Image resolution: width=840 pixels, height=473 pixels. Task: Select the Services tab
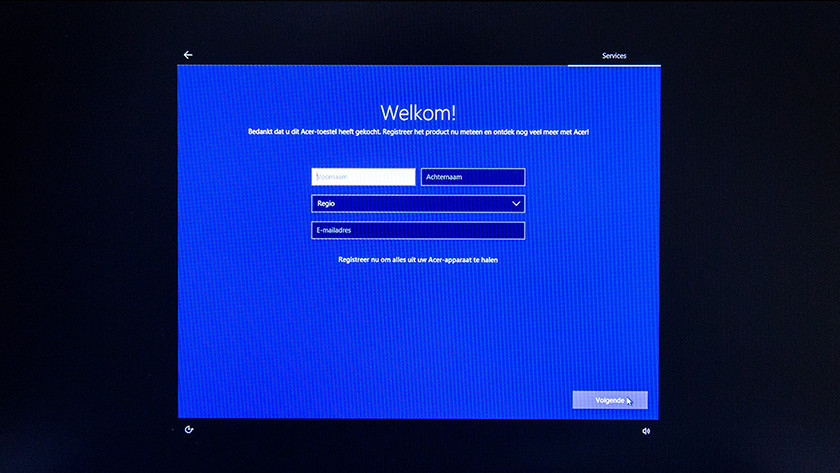614,56
